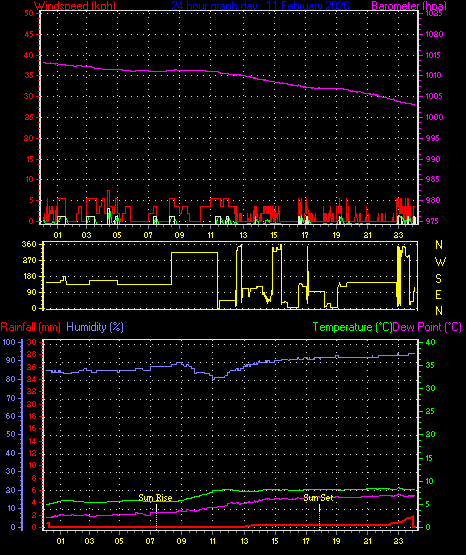
Task: Click the '270' wind direction axis label
Action: click(x=29, y=261)
